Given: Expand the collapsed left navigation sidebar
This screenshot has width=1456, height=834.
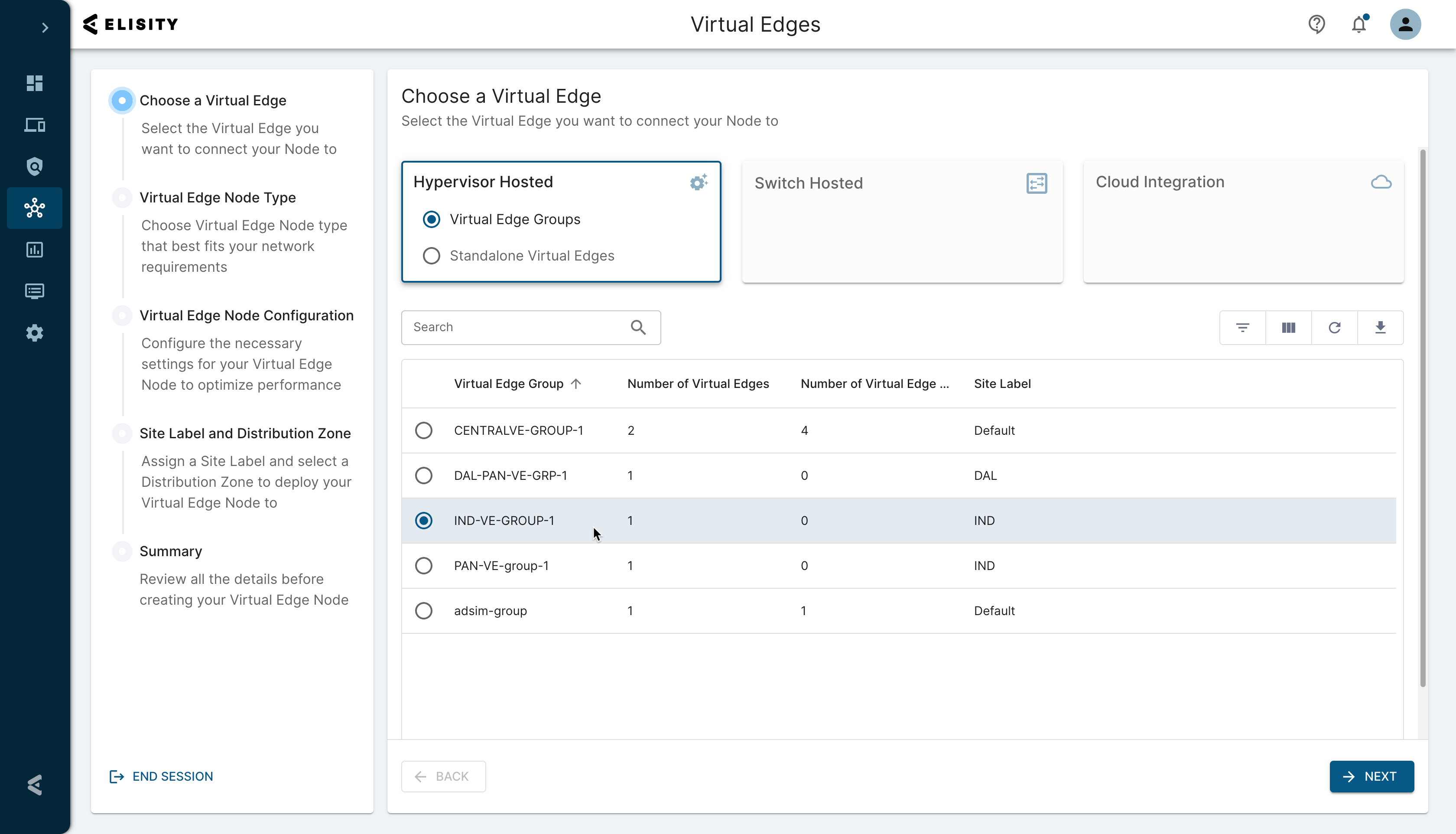Looking at the screenshot, I should point(45,27).
